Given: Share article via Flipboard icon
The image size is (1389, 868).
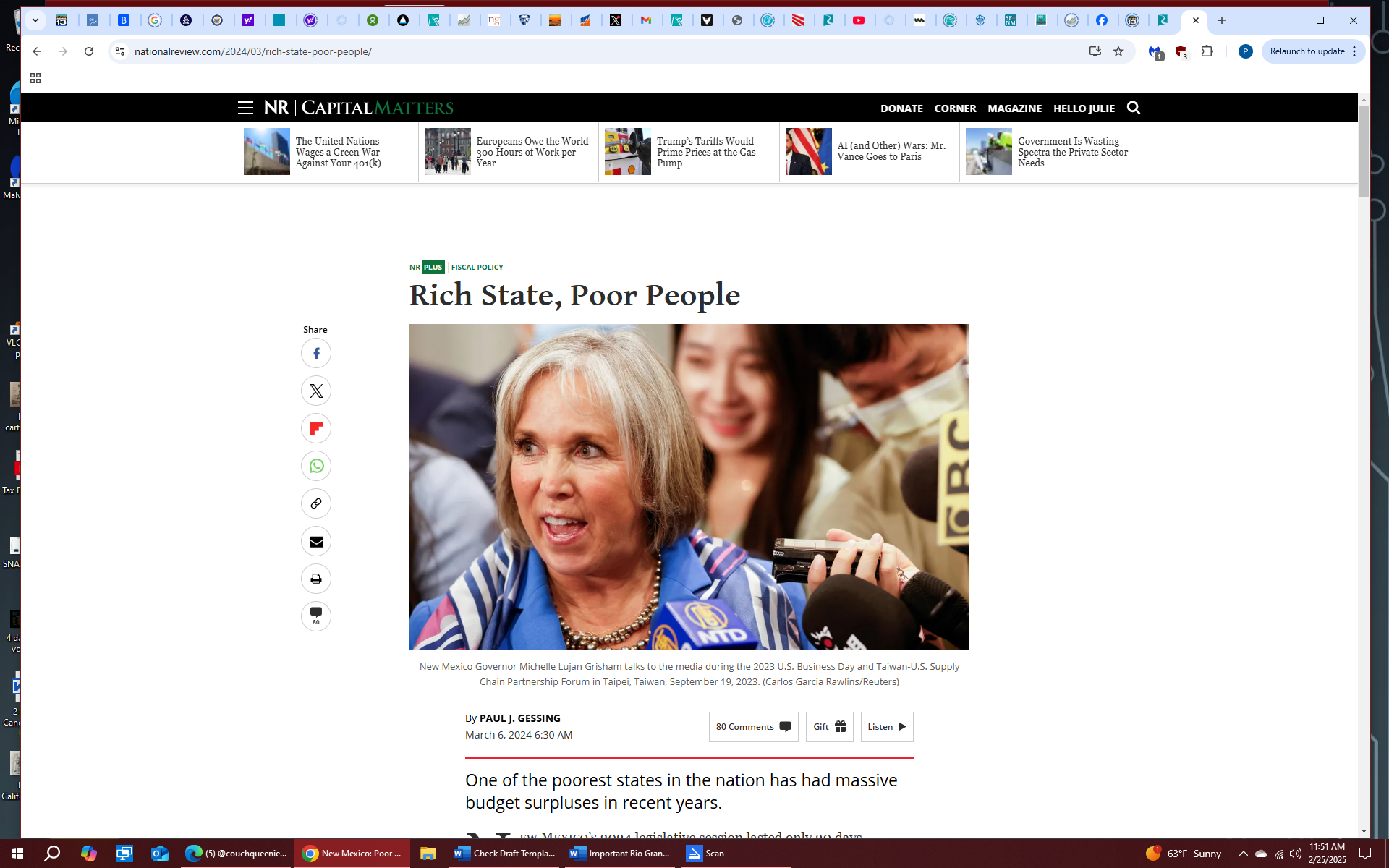Looking at the screenshot, I should 316,429.
